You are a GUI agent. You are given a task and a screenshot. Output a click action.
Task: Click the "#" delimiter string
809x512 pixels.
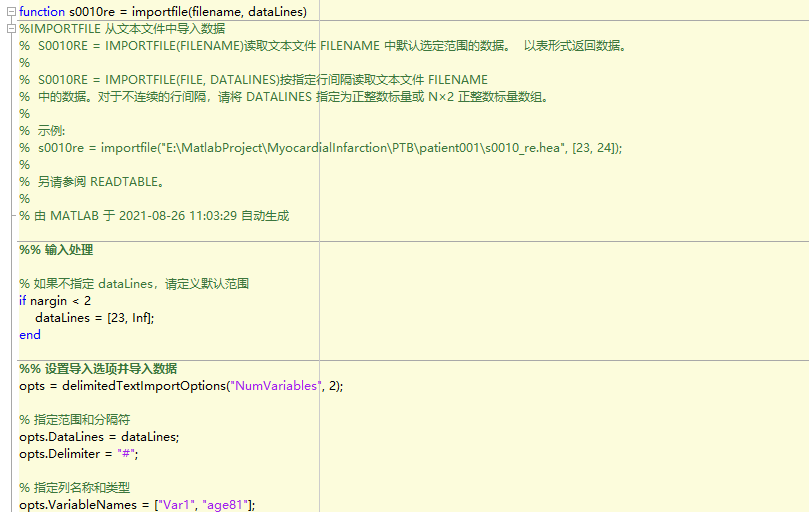(x=126, y=454)
